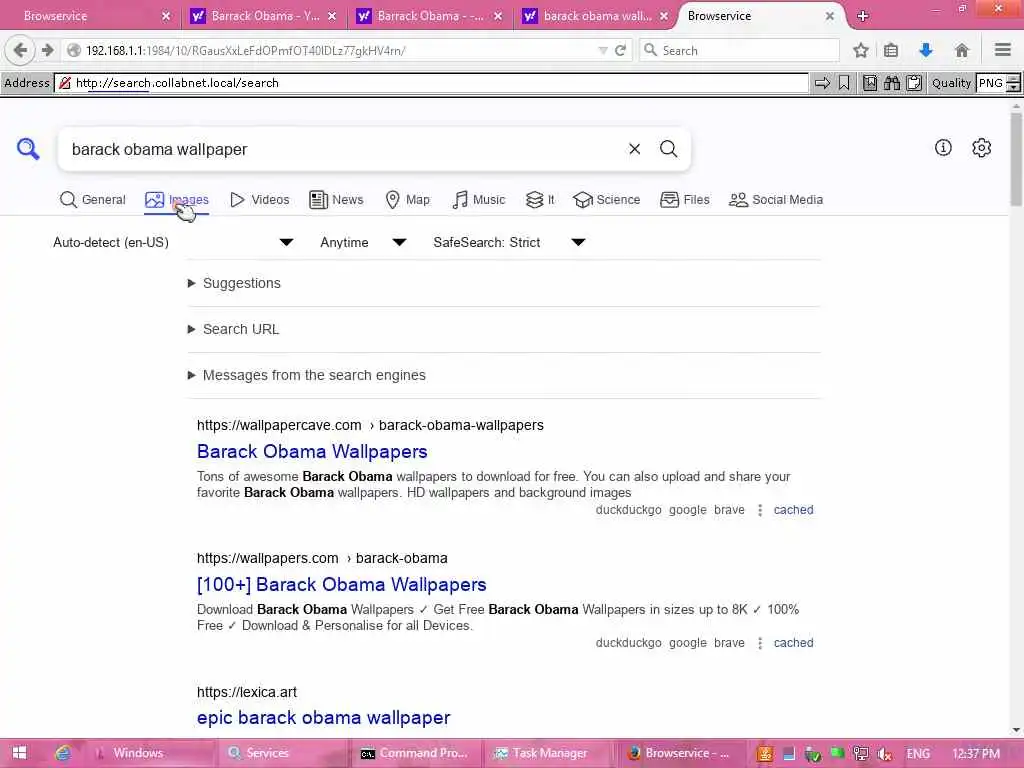Image resolution: width=1024 pixels, height=768 pixels.
Task: Open the Browservice bookmarks page icon
Action: (870, 83)
